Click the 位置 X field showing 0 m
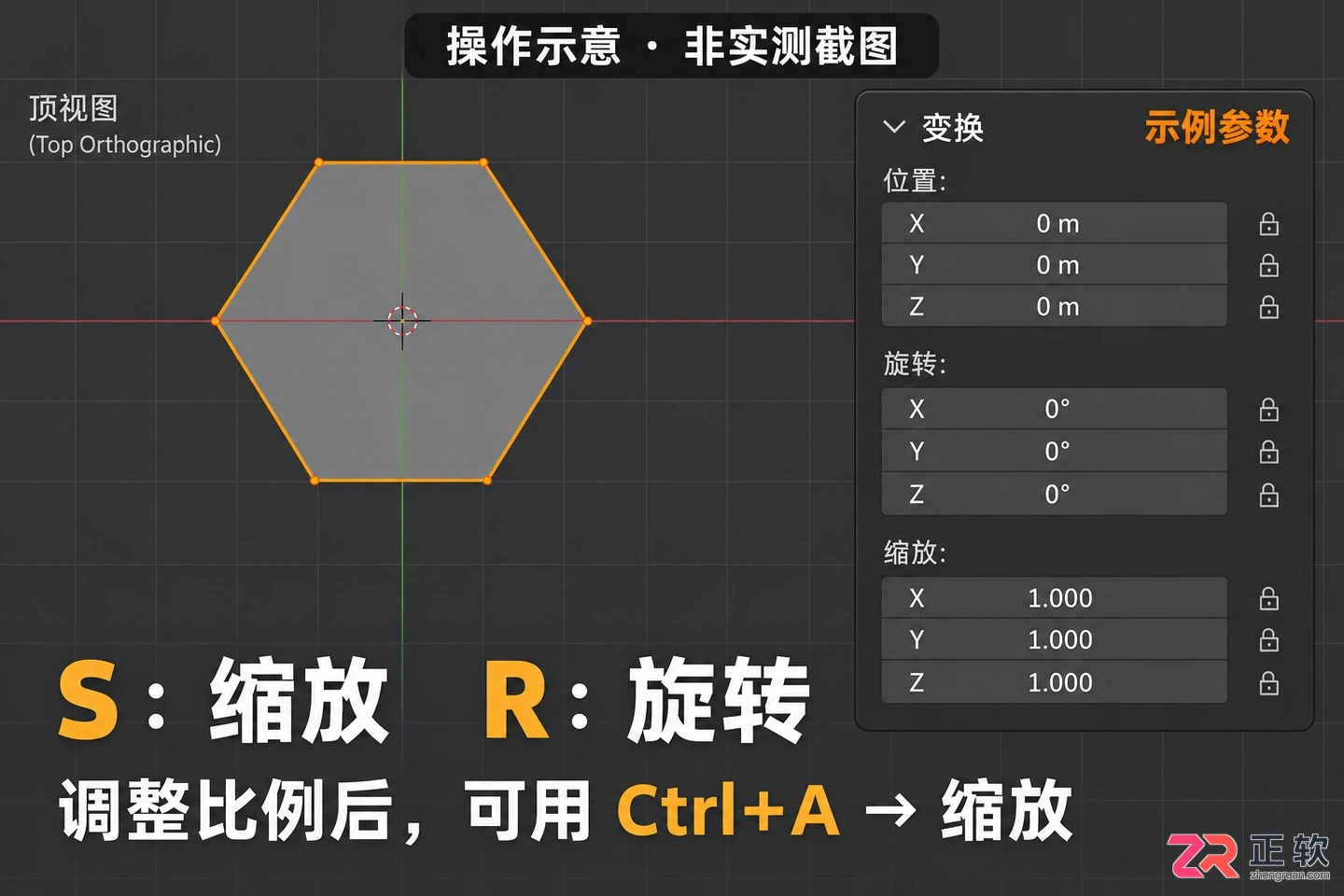The image size is (1344, 896). tap(1055, 223)
